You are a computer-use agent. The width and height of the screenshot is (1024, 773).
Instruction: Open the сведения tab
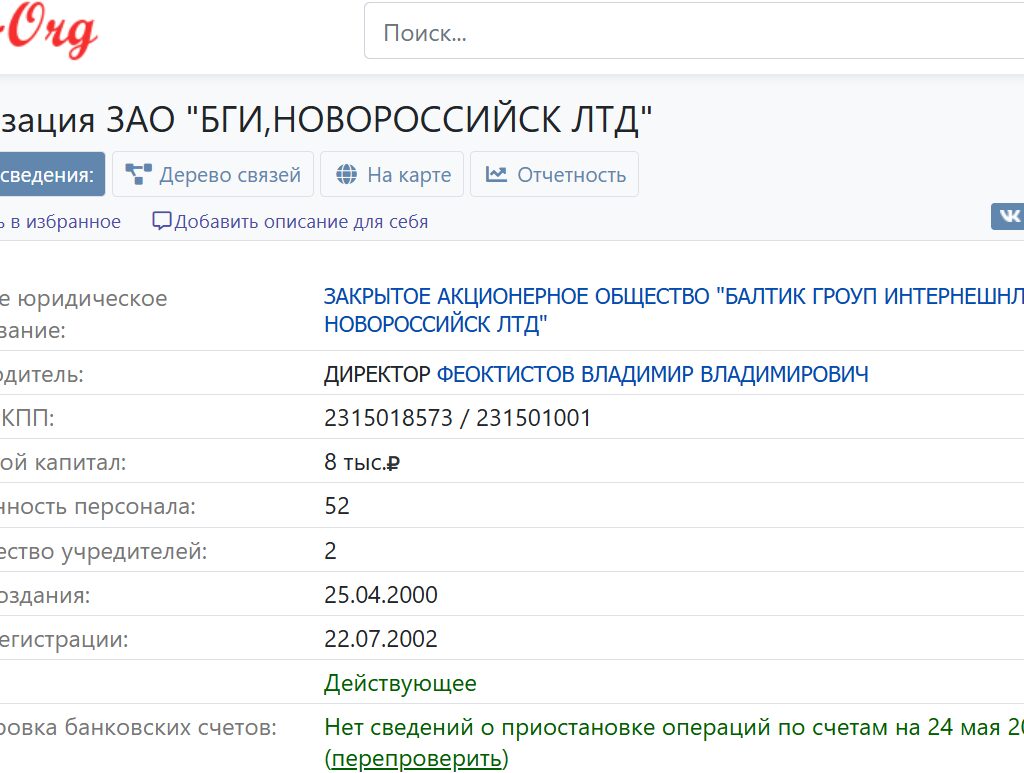point(48,175)
